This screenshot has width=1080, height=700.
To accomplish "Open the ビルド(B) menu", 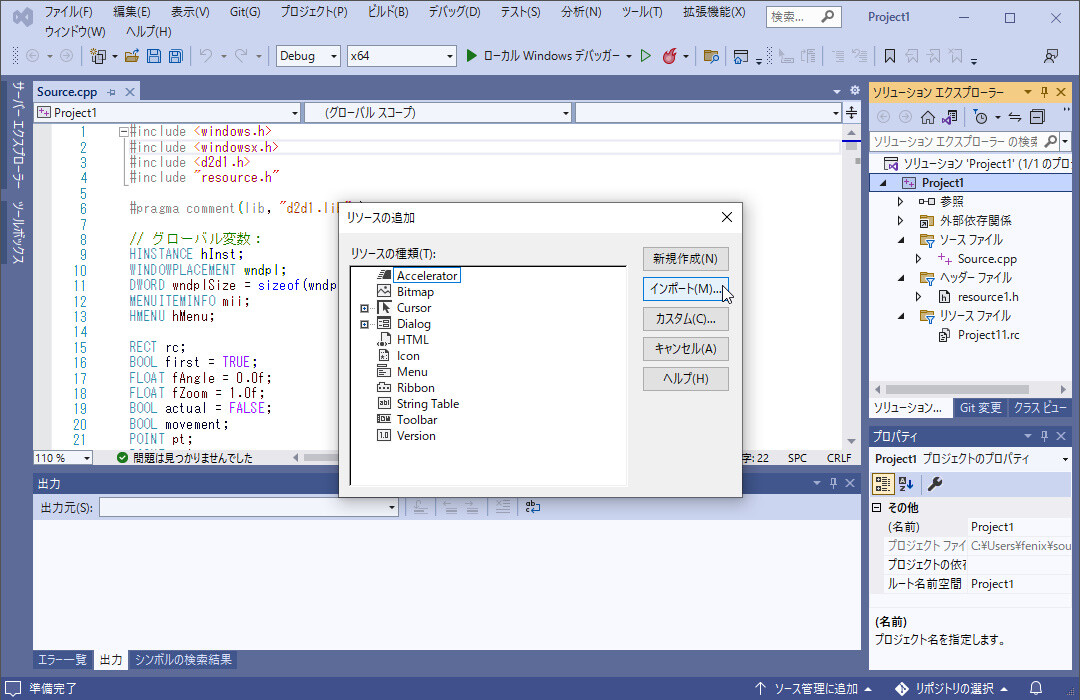I will [388, 12].
